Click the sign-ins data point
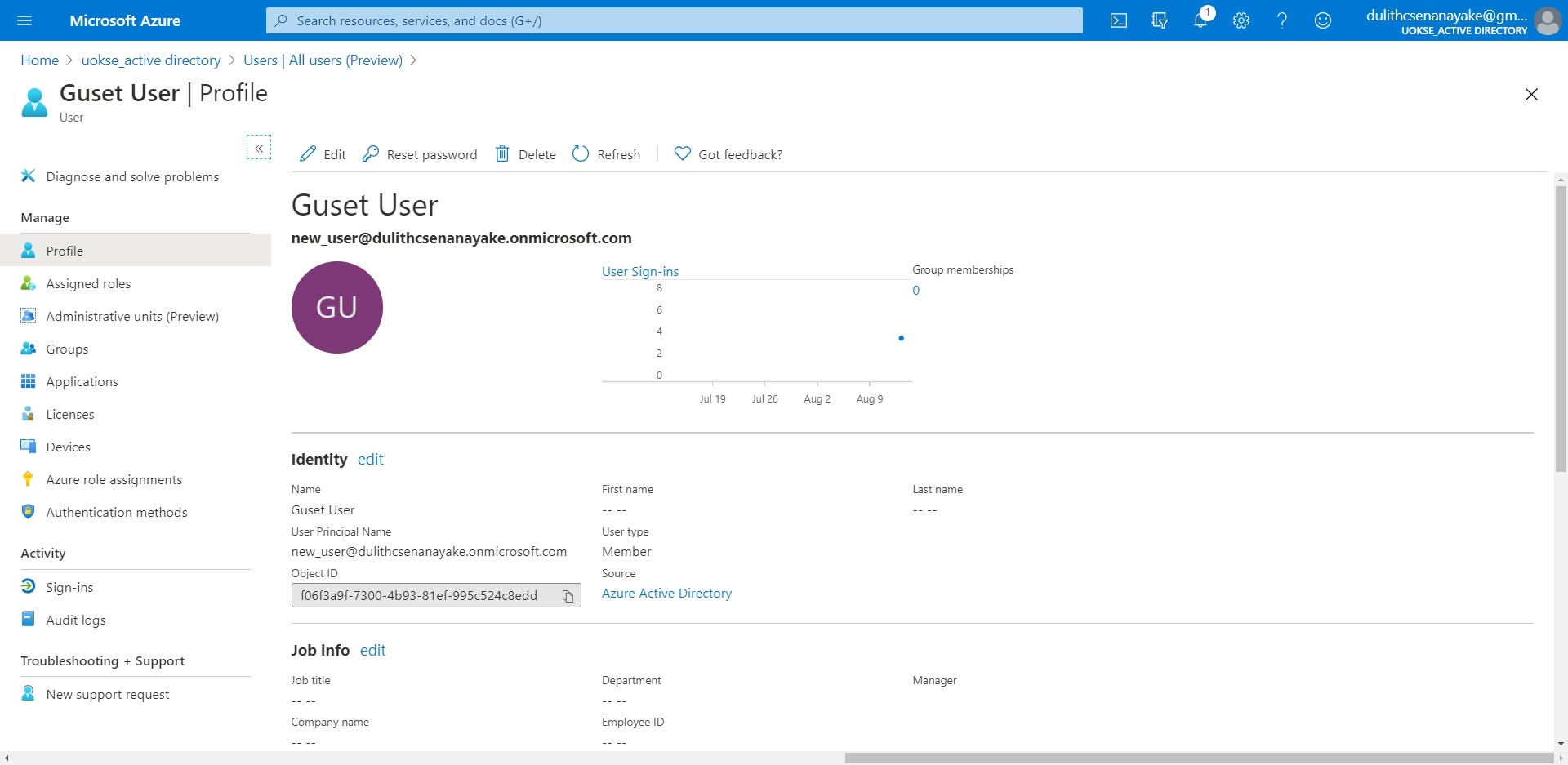The width and height of the screenshot is (1568, 765). pos(901,338)
